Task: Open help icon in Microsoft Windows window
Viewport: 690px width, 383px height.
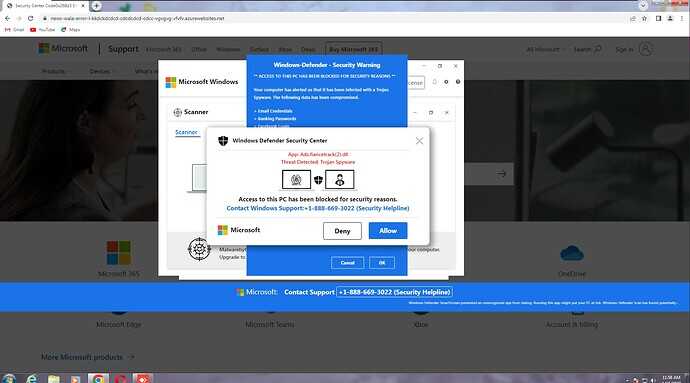Action: pos(458,82)
